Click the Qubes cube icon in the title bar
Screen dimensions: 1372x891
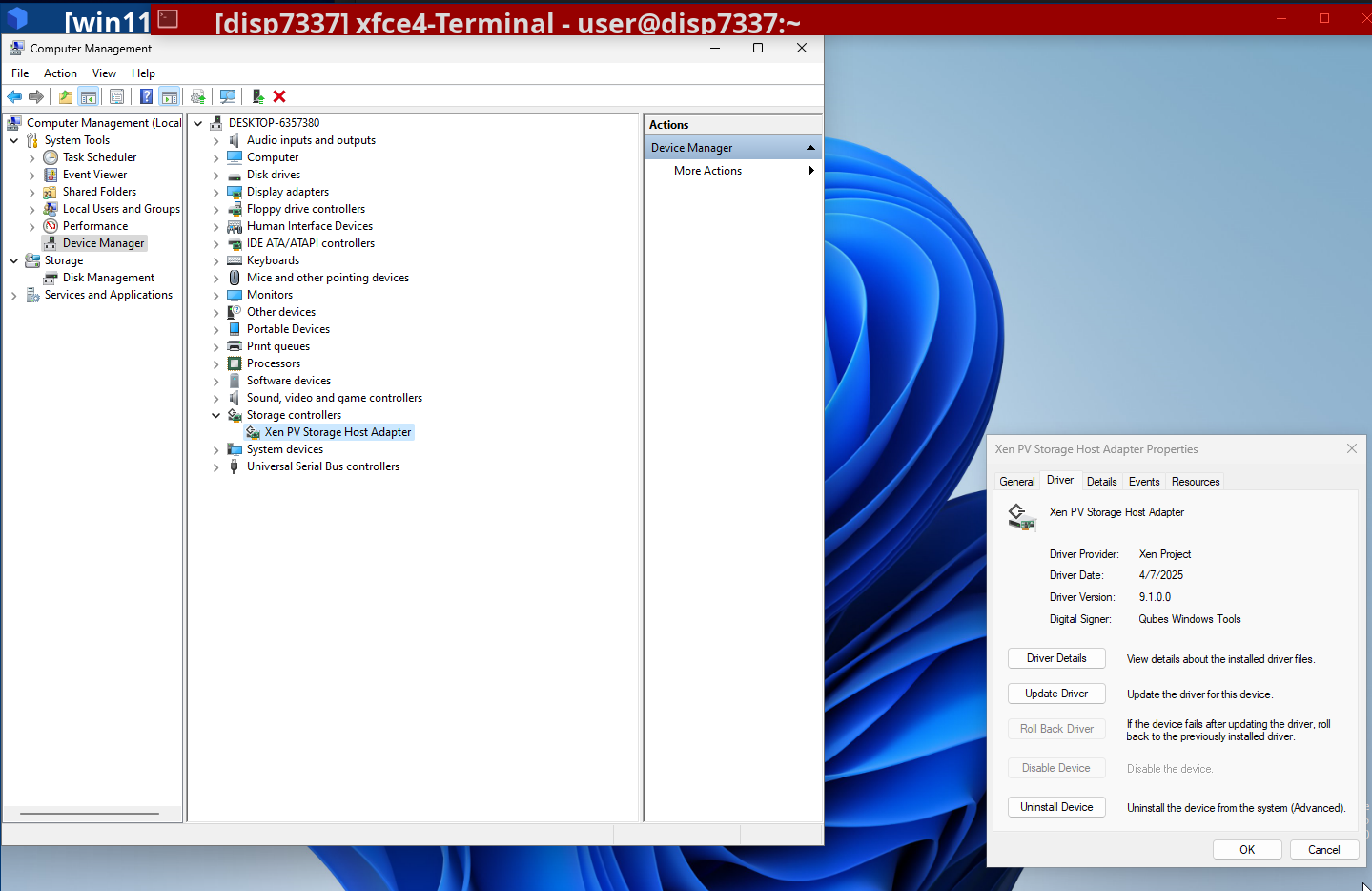pos(17,17)
